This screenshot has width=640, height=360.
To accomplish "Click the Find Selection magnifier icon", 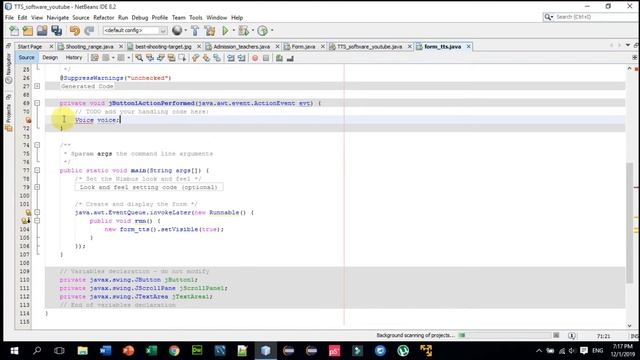I will tap(139, 58).
